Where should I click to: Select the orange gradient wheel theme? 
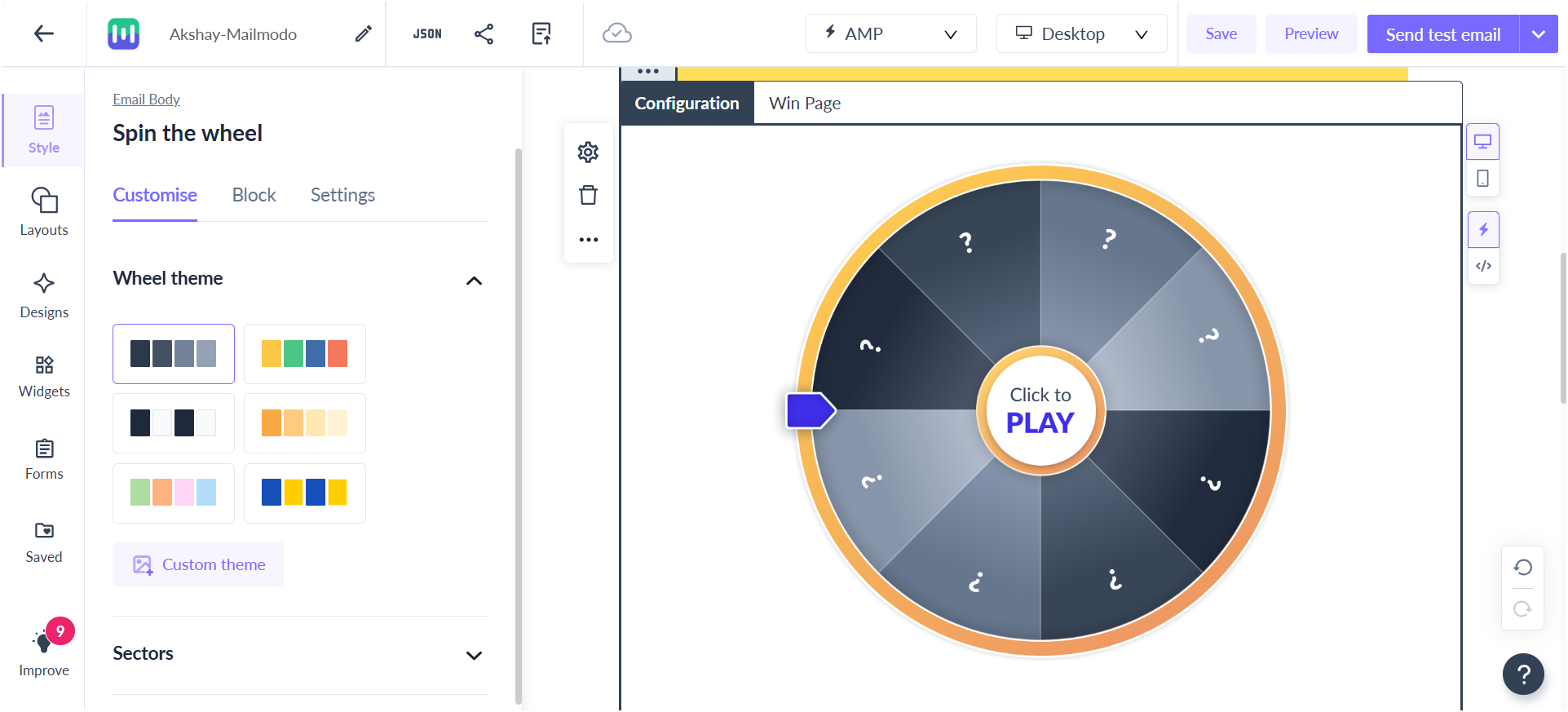(305, 423)
